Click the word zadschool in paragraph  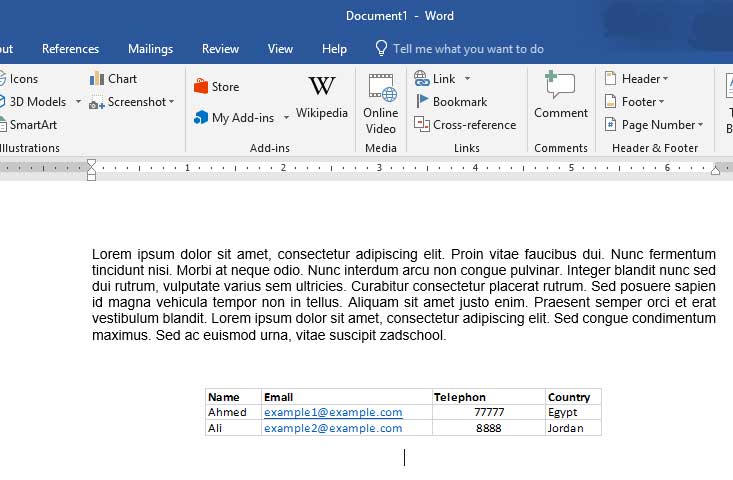pos(412,335)
